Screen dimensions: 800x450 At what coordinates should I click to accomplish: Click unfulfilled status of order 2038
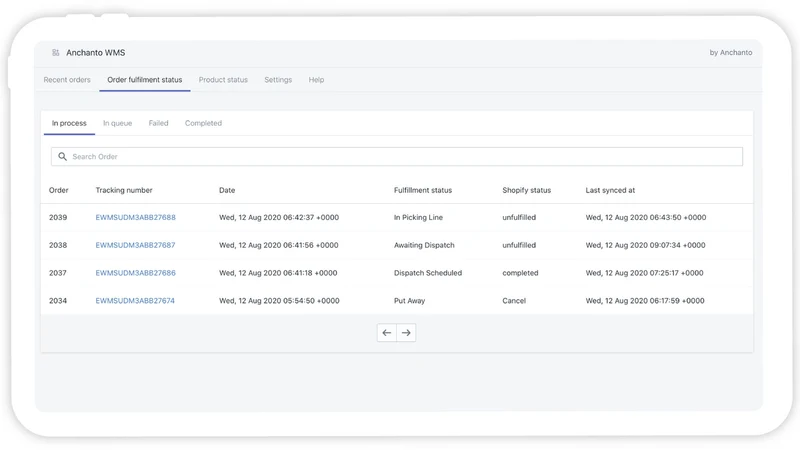(x=519, y=245)
